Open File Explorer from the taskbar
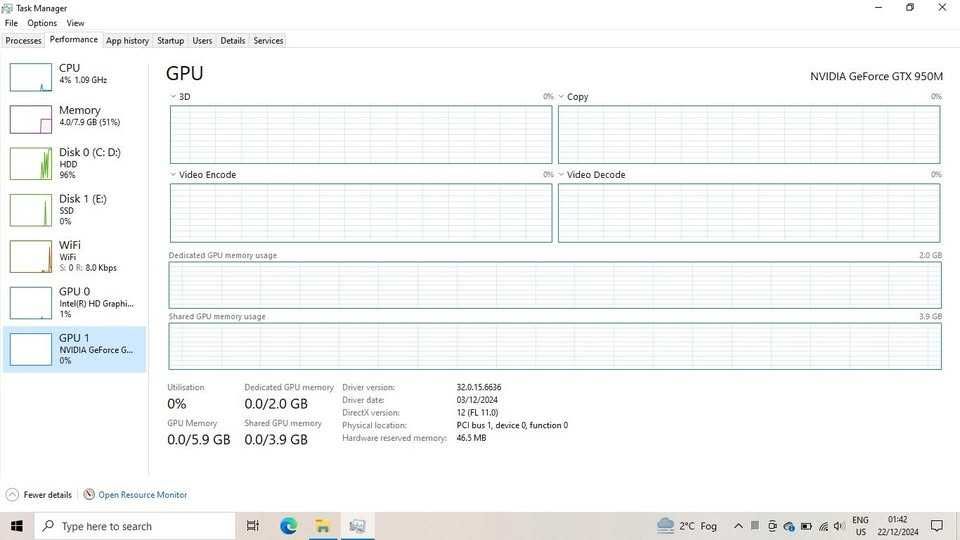Screen dimensions: 960x540 click(323, 526)
